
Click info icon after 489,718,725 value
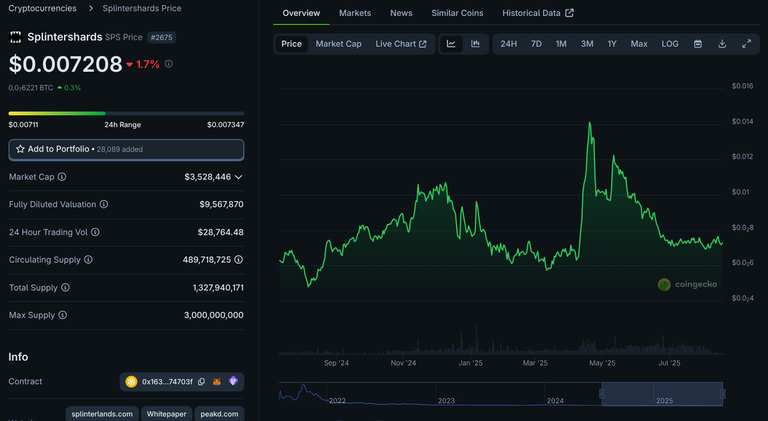tap(239, 259)
